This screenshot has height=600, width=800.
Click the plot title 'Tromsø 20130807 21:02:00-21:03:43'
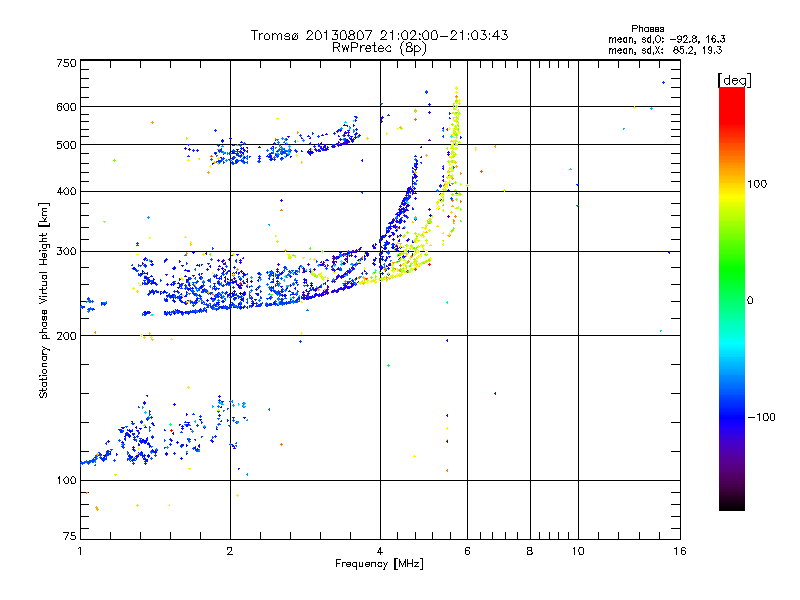point(379,35)
